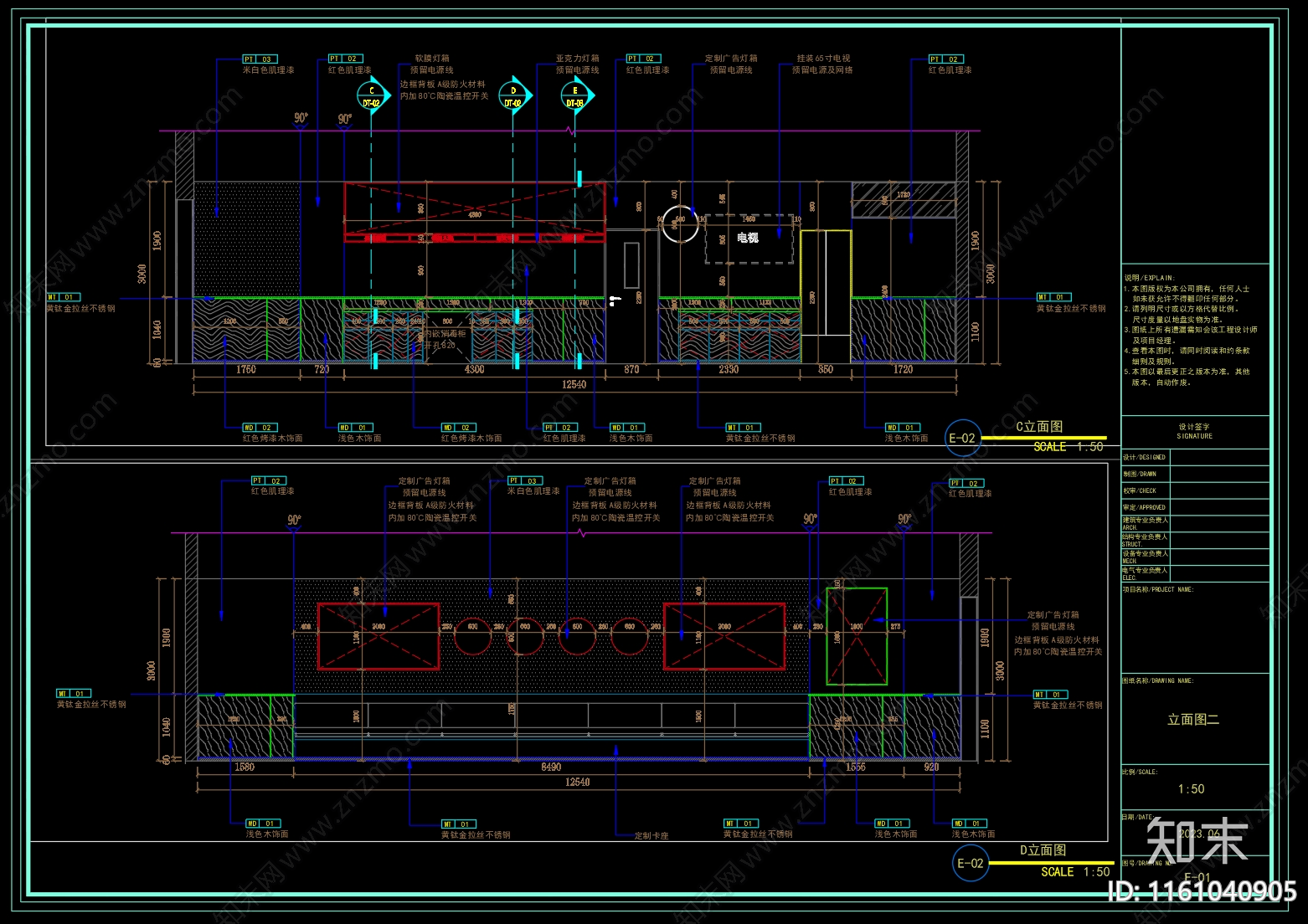Image resolution: width=1308 pixels, height=924 pixels.
Task: Click the C DT-02 section marker
Action: pos(372,96)
